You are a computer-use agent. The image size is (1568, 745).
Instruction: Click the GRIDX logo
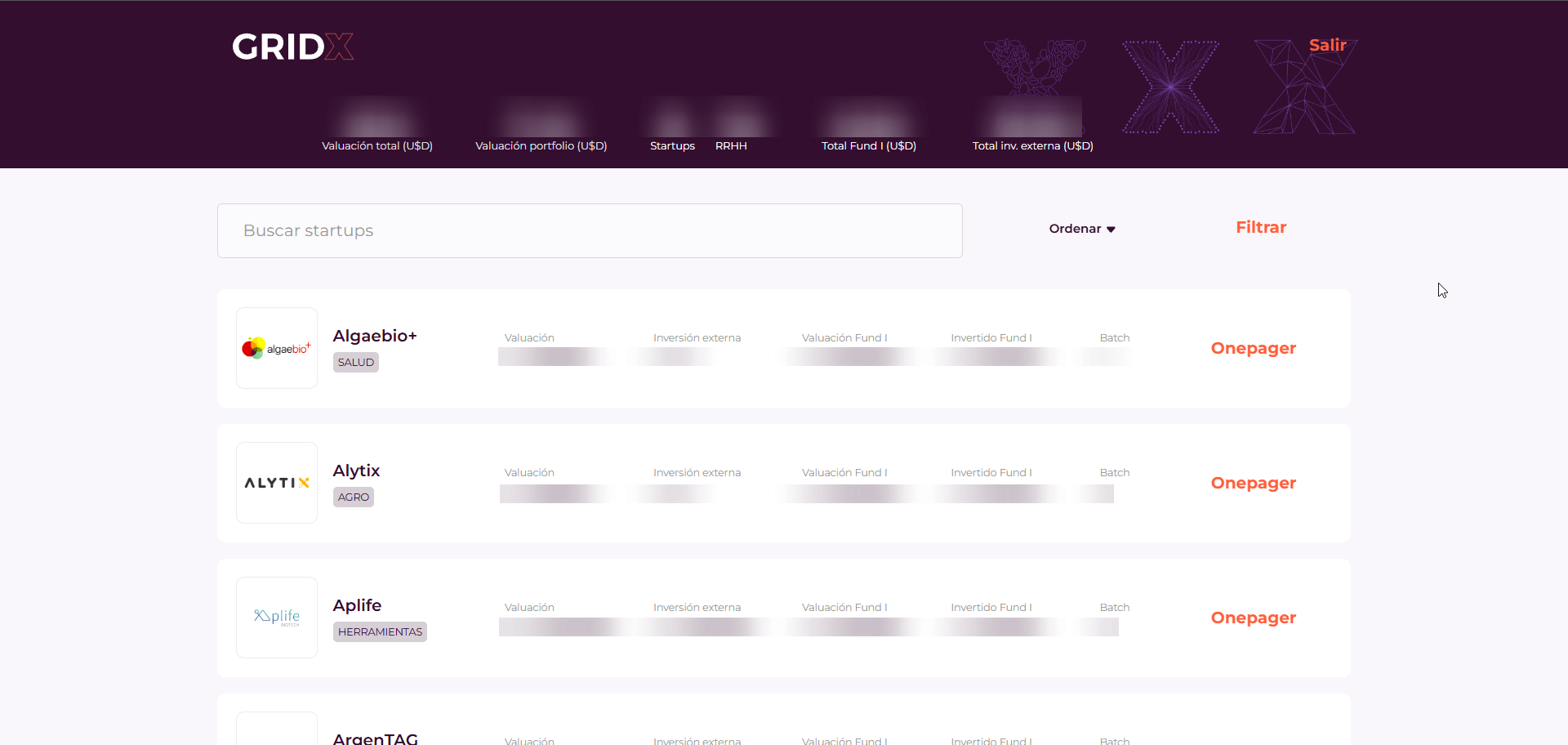click(x=292, y=47)
